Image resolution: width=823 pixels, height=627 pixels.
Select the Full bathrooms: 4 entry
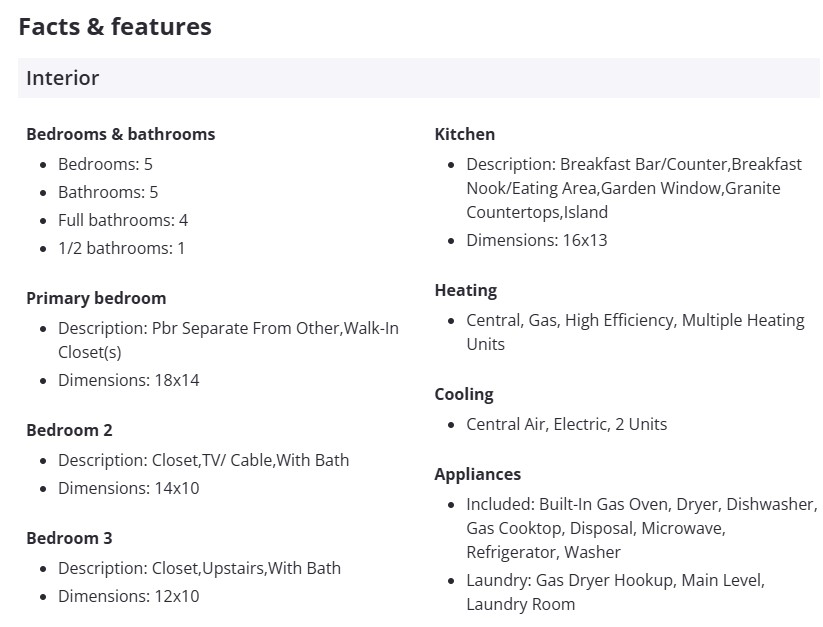point(123,220)
